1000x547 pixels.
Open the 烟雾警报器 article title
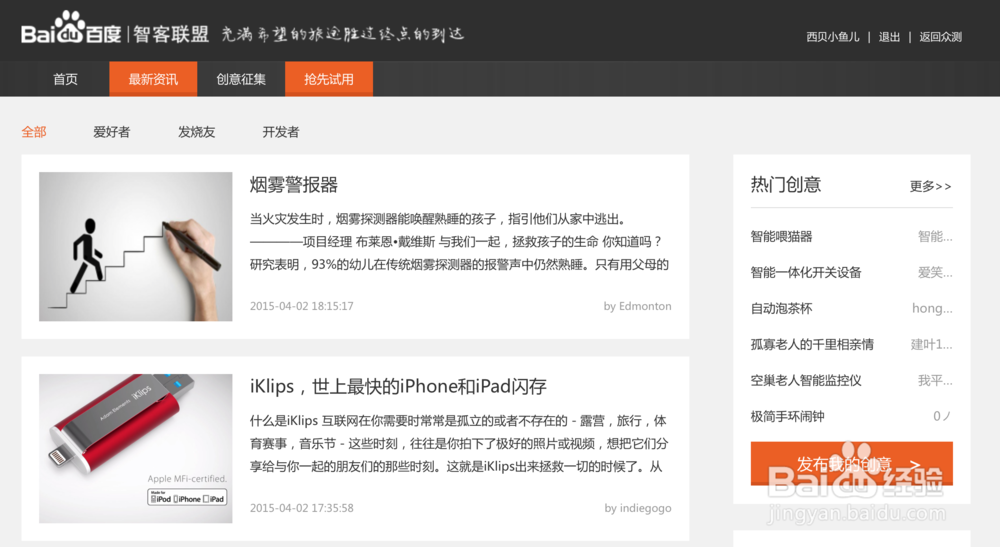293,185
